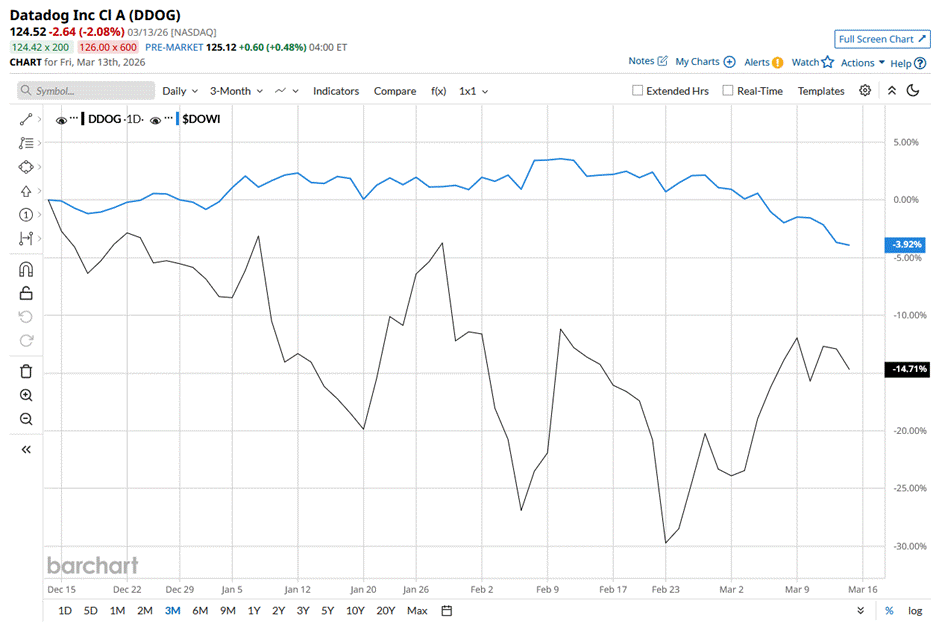Open the Daily frequency dropdown

pyautogui.click(x=180, y=91)
